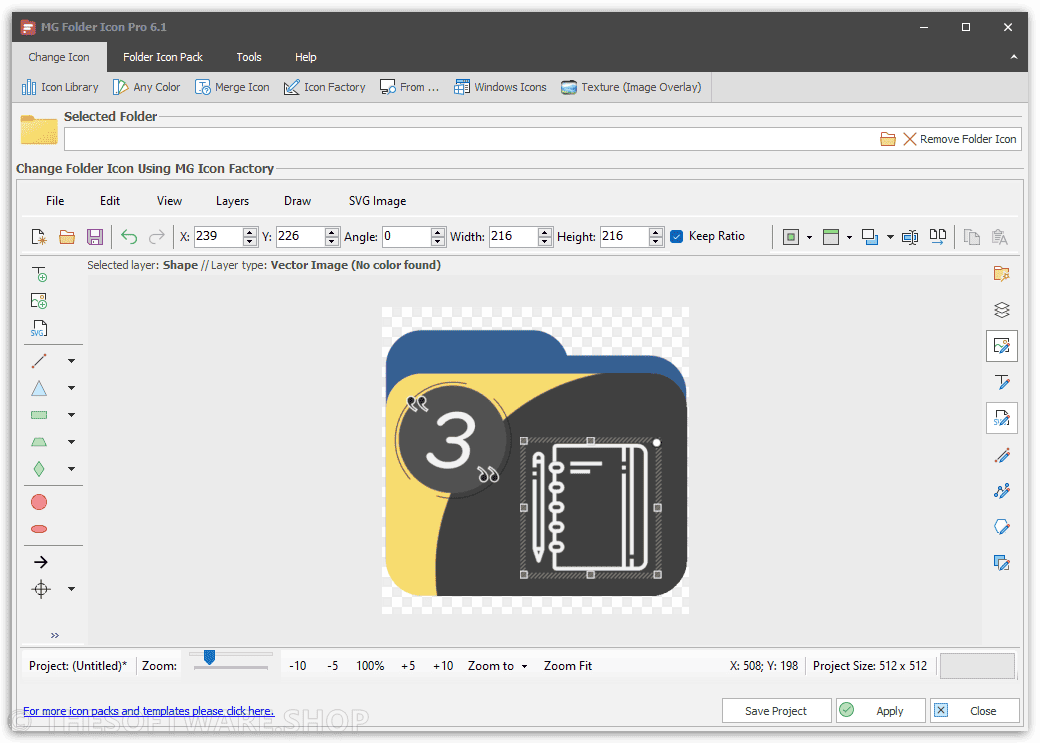Save project with floppy disk icon
1040x743 pixels.
95,237
